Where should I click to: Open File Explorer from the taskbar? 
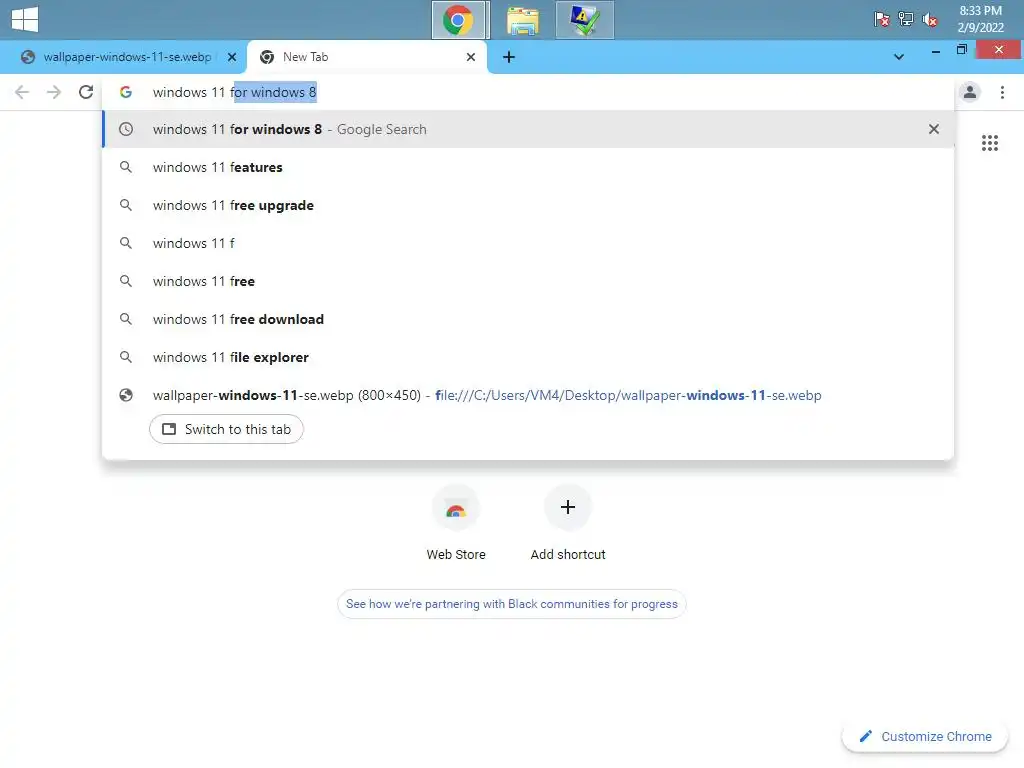pyautogui.click(x=522, y=20)
